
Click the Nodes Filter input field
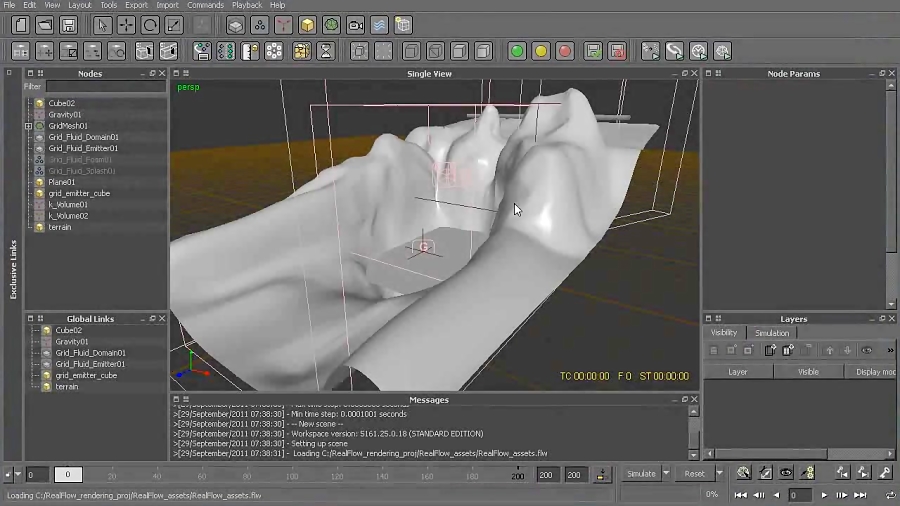point(106,86)
